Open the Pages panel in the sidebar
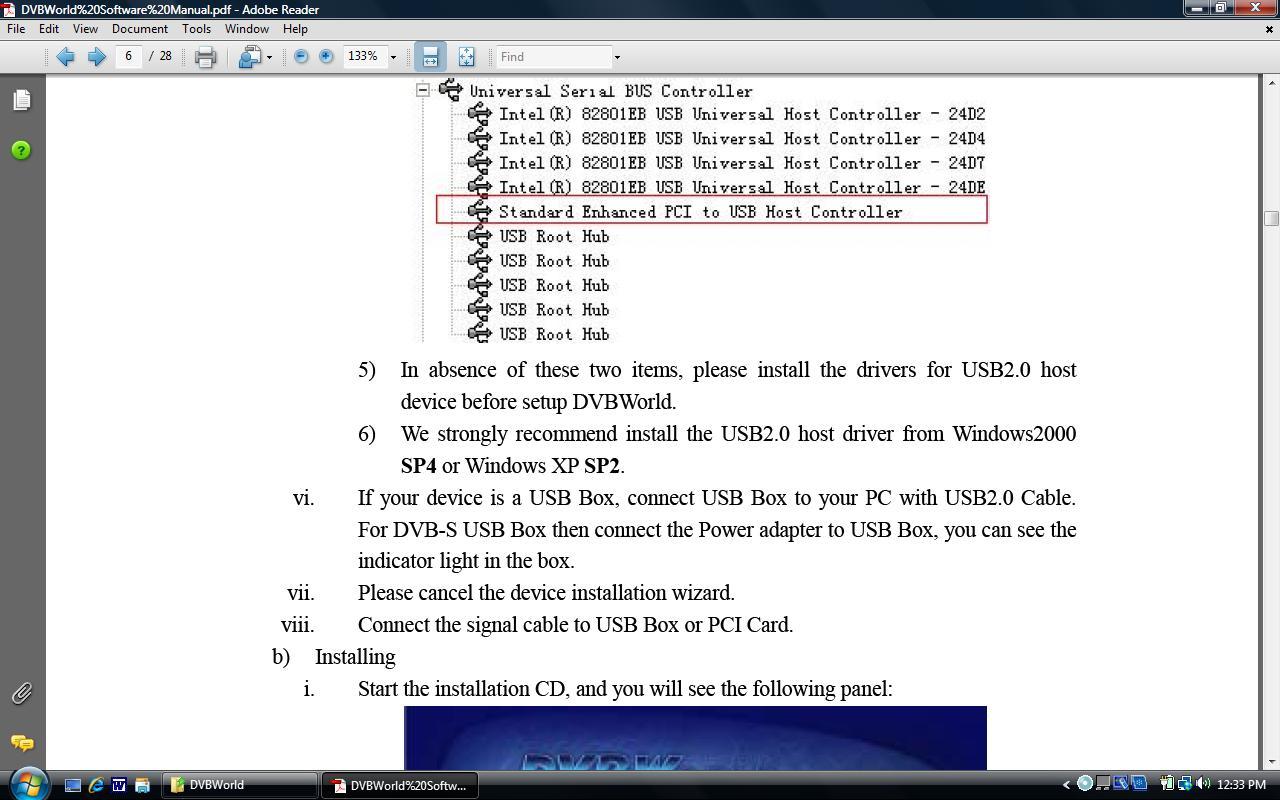Image resolution: width=1280 pixels, height=800 pixels. click(x=21, y=100)
